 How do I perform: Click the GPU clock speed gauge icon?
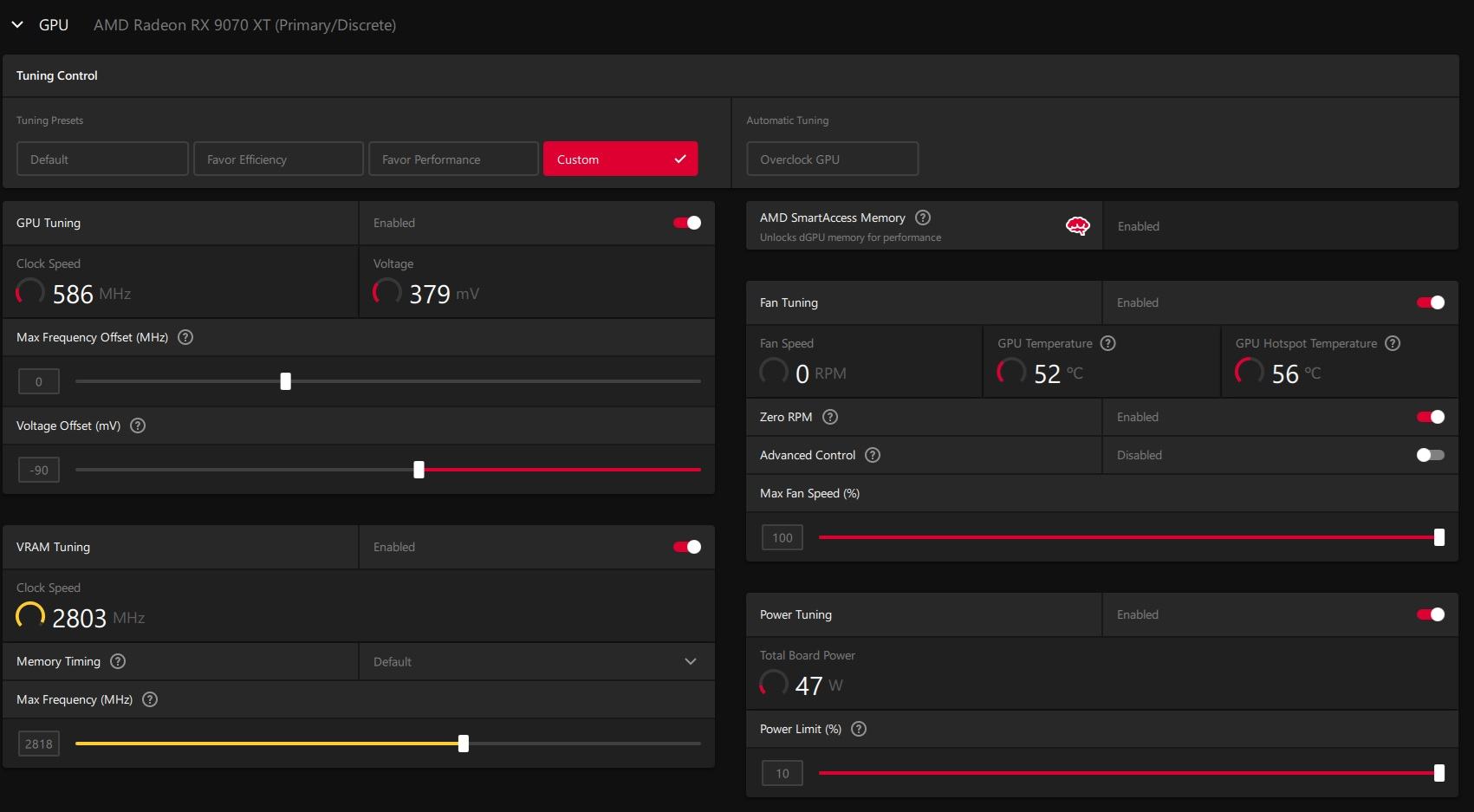point(30,292)
